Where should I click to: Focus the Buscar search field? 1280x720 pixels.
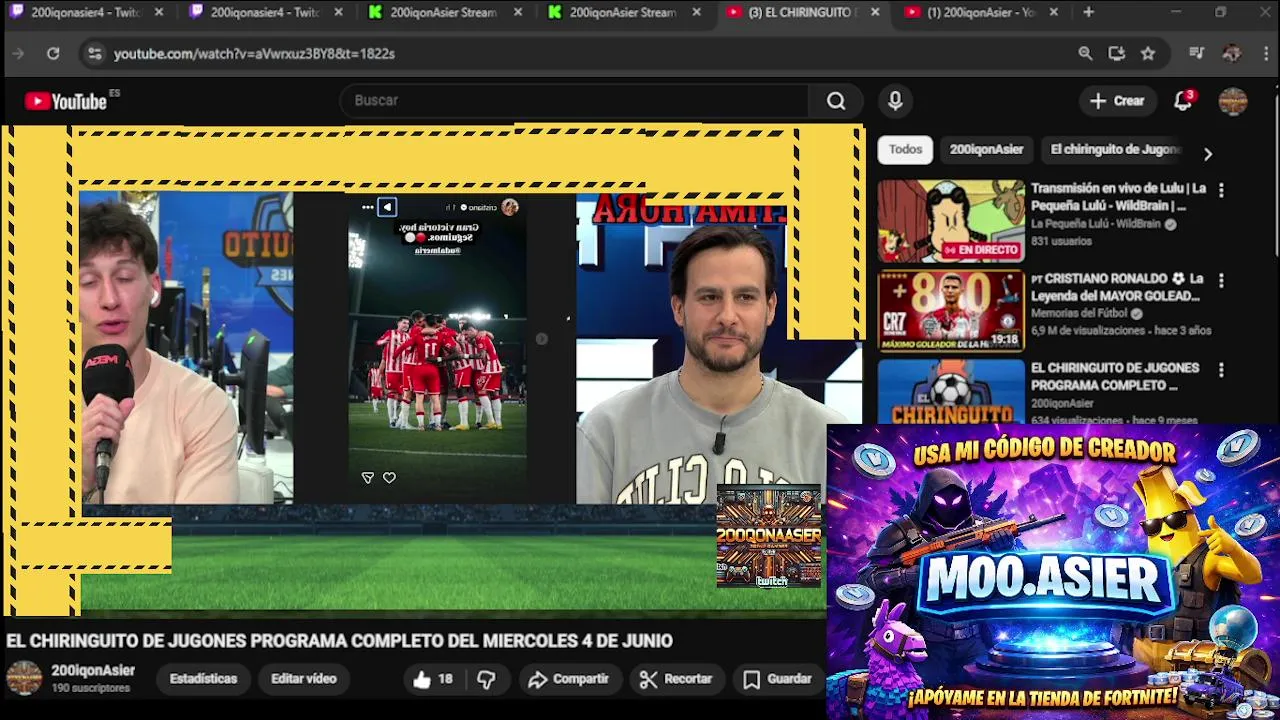tap(575, 100)
